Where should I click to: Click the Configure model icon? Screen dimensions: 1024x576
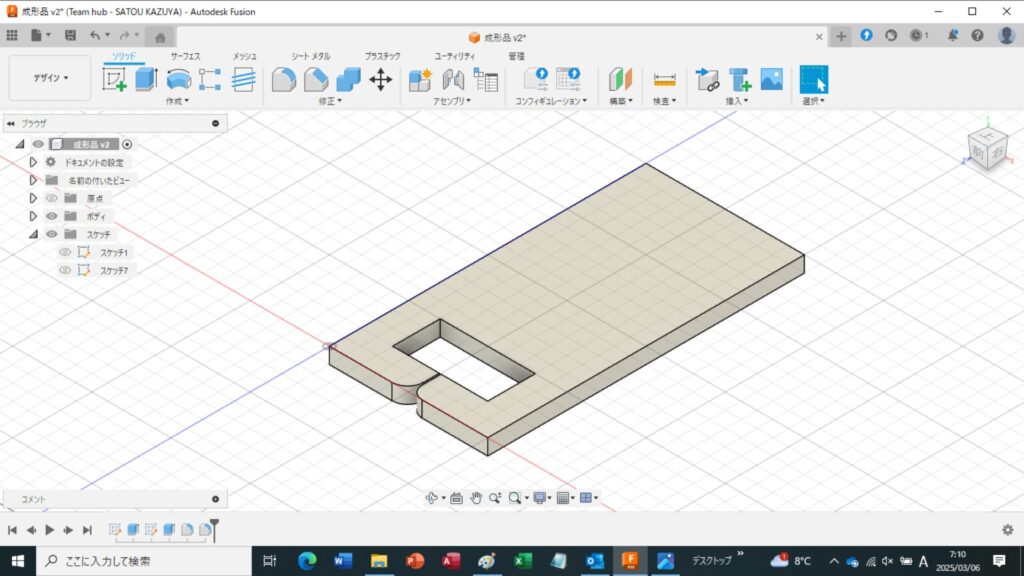536,80
